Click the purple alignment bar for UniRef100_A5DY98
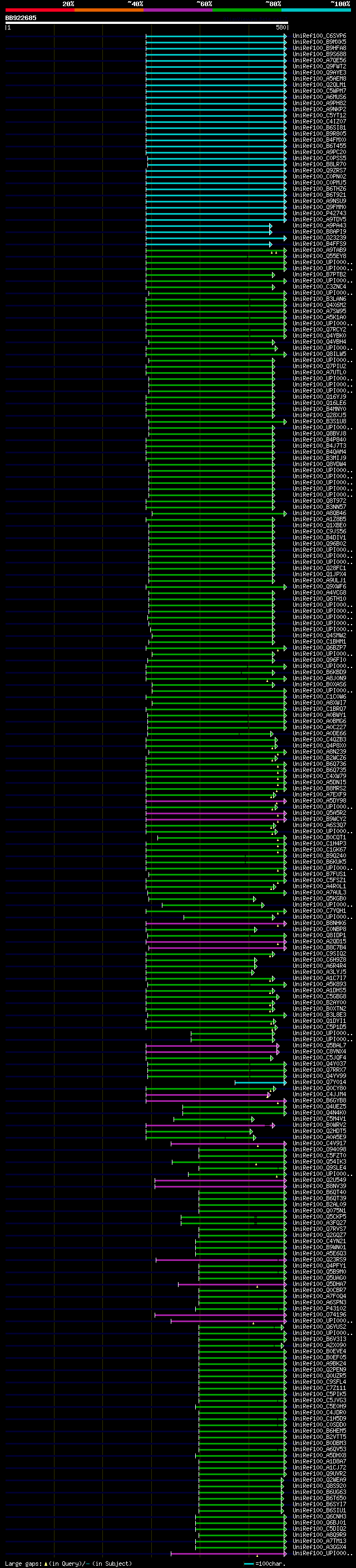 point(216,801)
